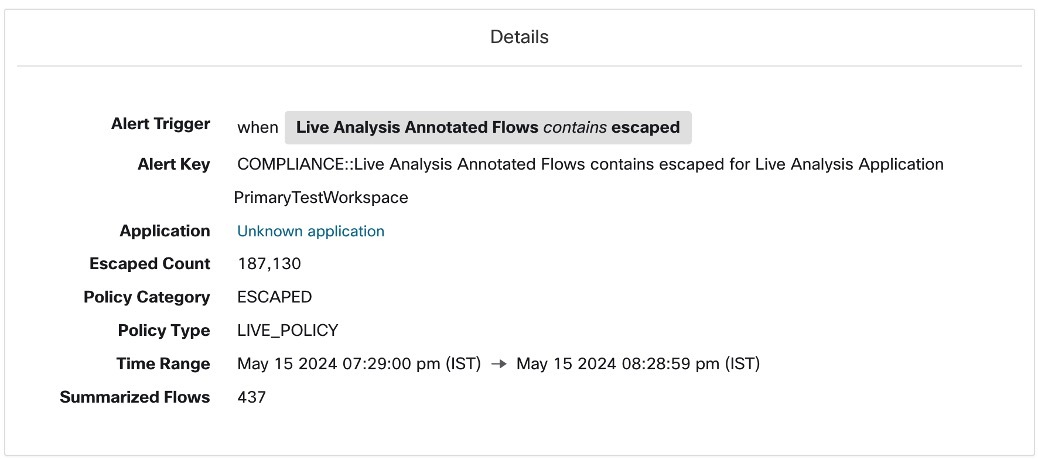Click the end time 08:28:59 pm

[638, 364]
